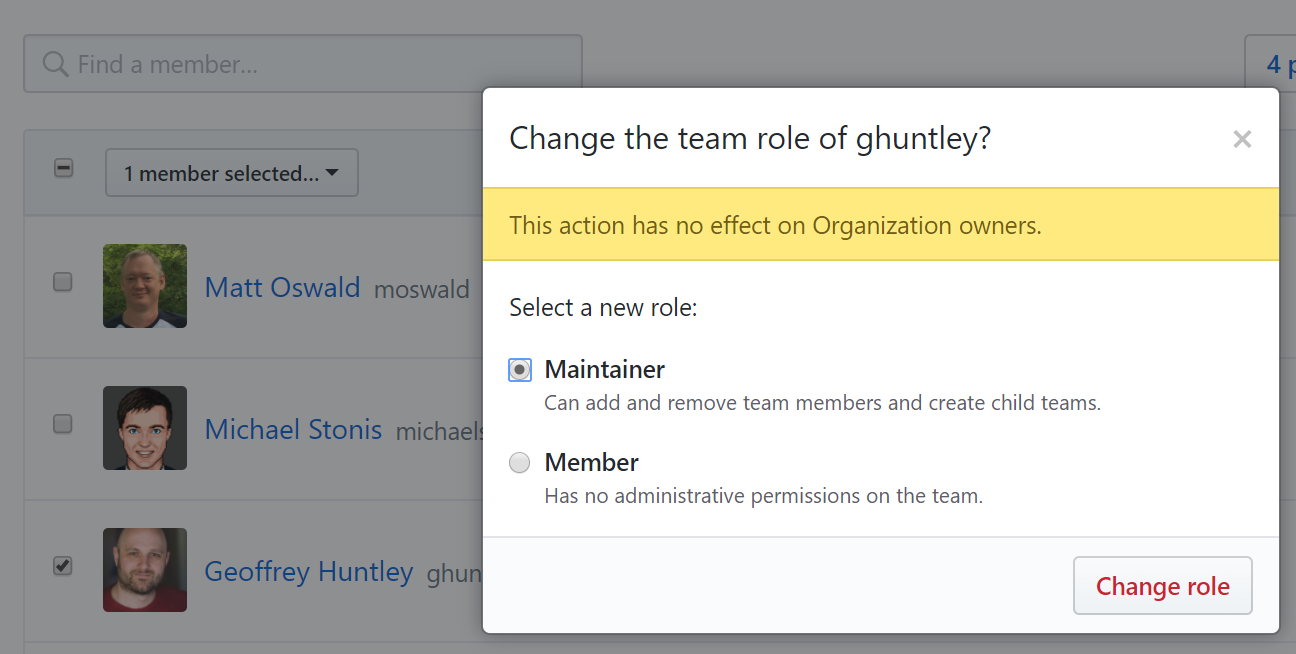Uncheck Geoffrey Huntley's selection checkbox
The width and height of the screenshot is (1296, 654).
click(x=62, y=566)
